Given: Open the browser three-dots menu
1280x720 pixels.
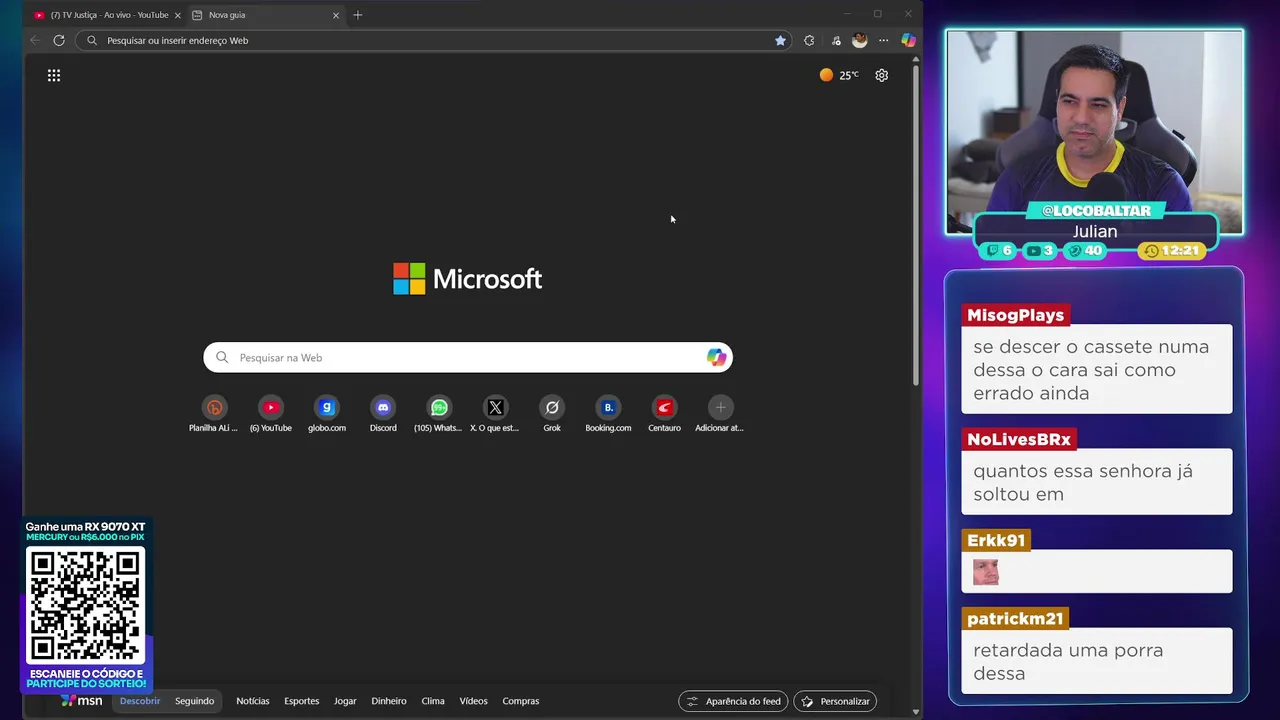Looking at the screenshot, I should [883, 40].
